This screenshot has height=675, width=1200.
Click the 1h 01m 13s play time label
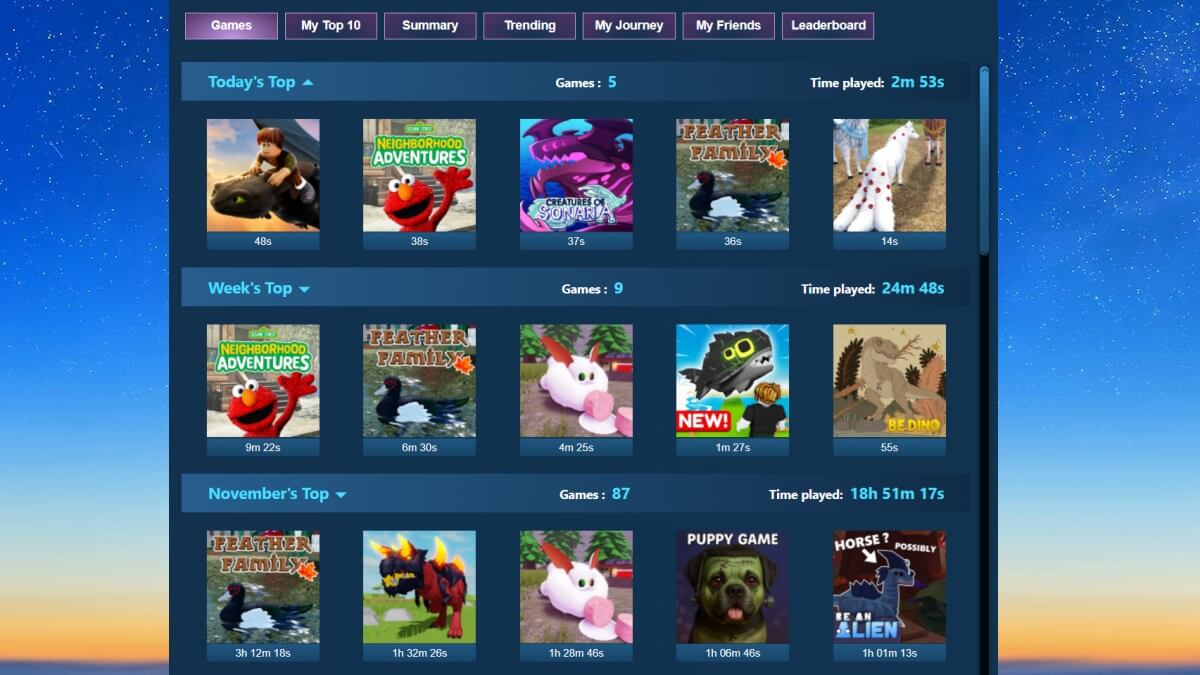point(889,653)
